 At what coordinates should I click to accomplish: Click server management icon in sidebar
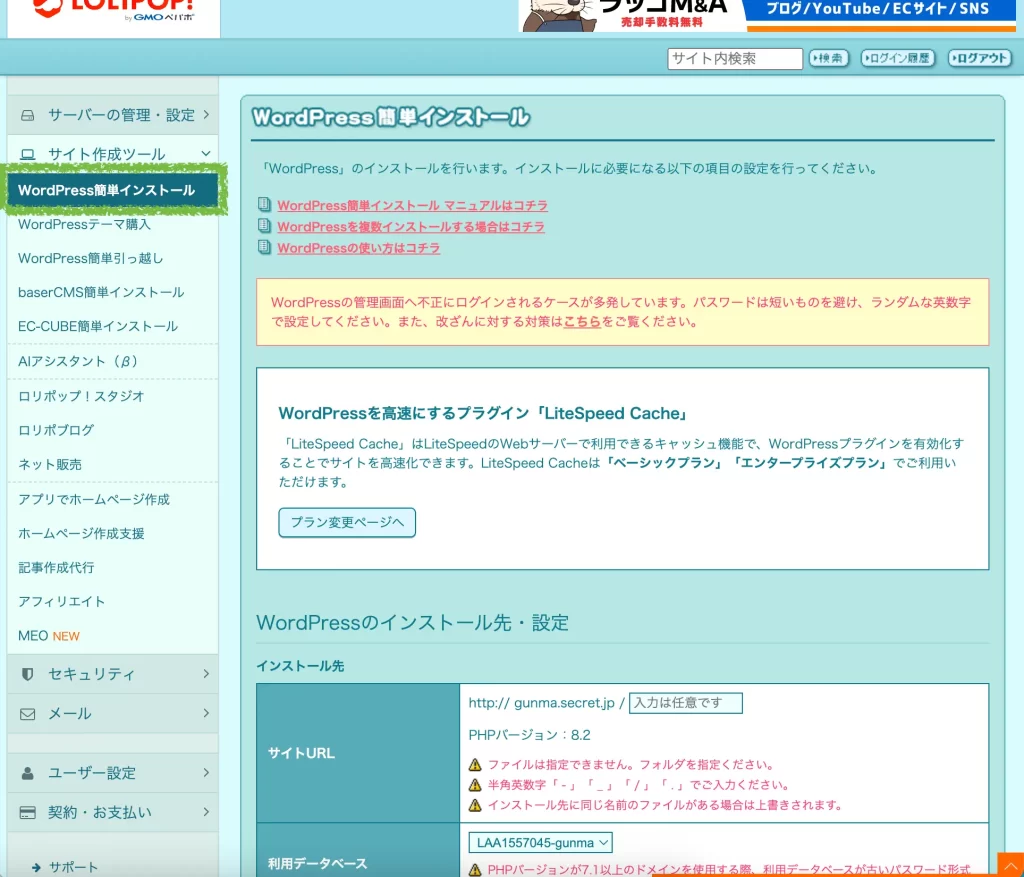coord(28,115)
